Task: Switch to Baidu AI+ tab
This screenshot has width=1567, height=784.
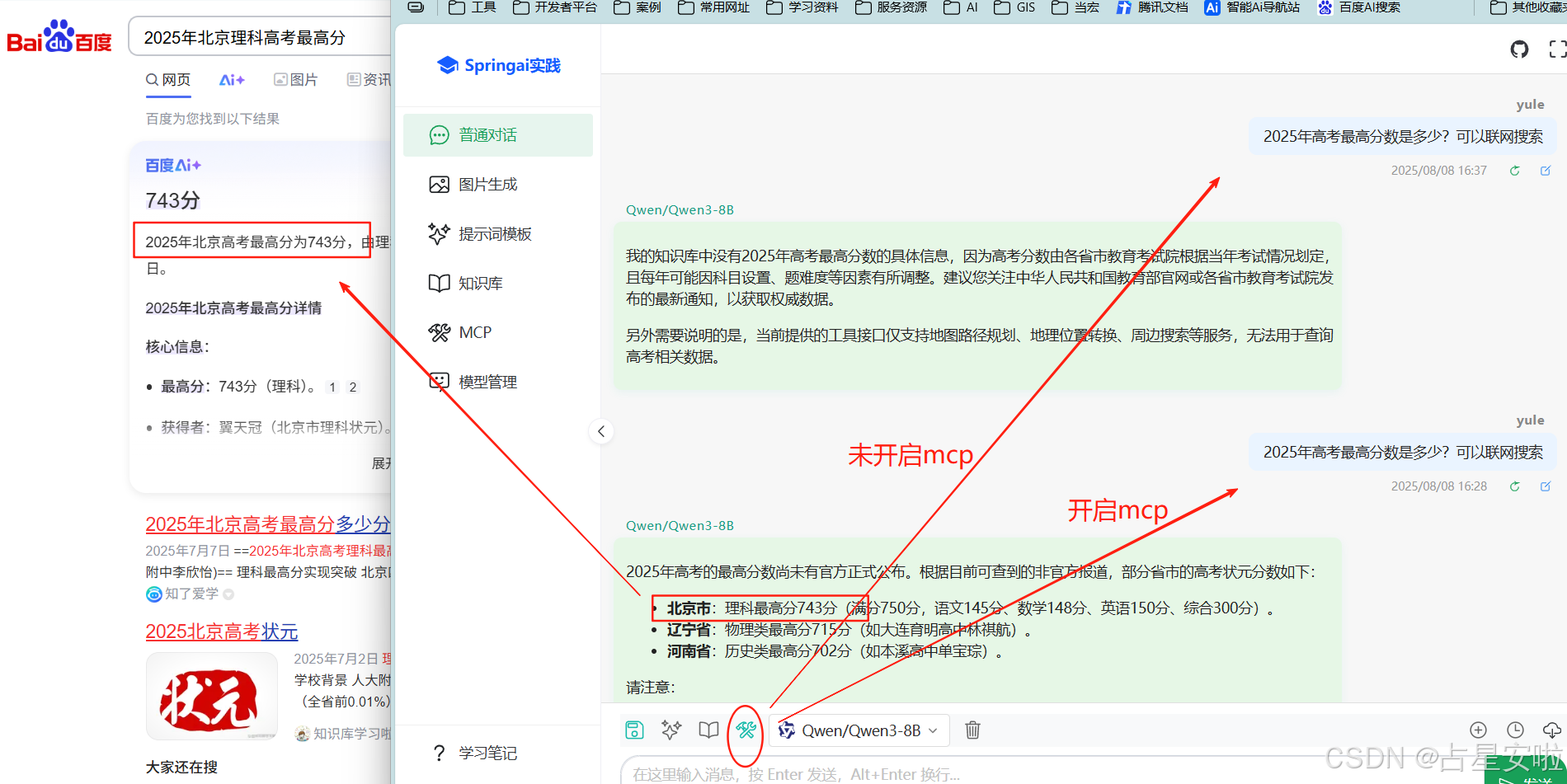Action: 232,80
